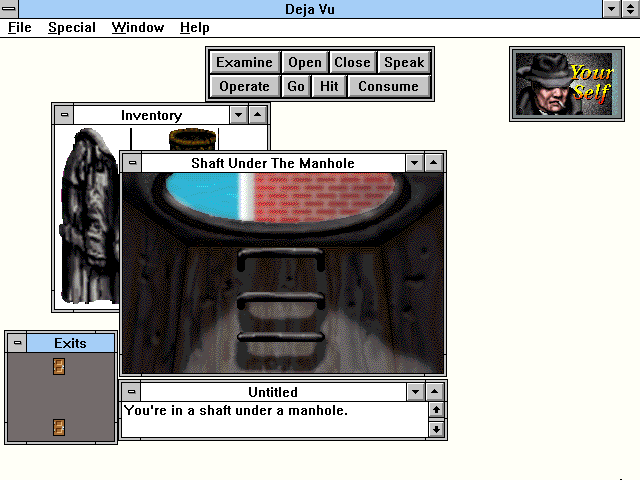Select the trench coat in Inventory
640x480 pixels.
pyautogui.click(x=89, y=216)
